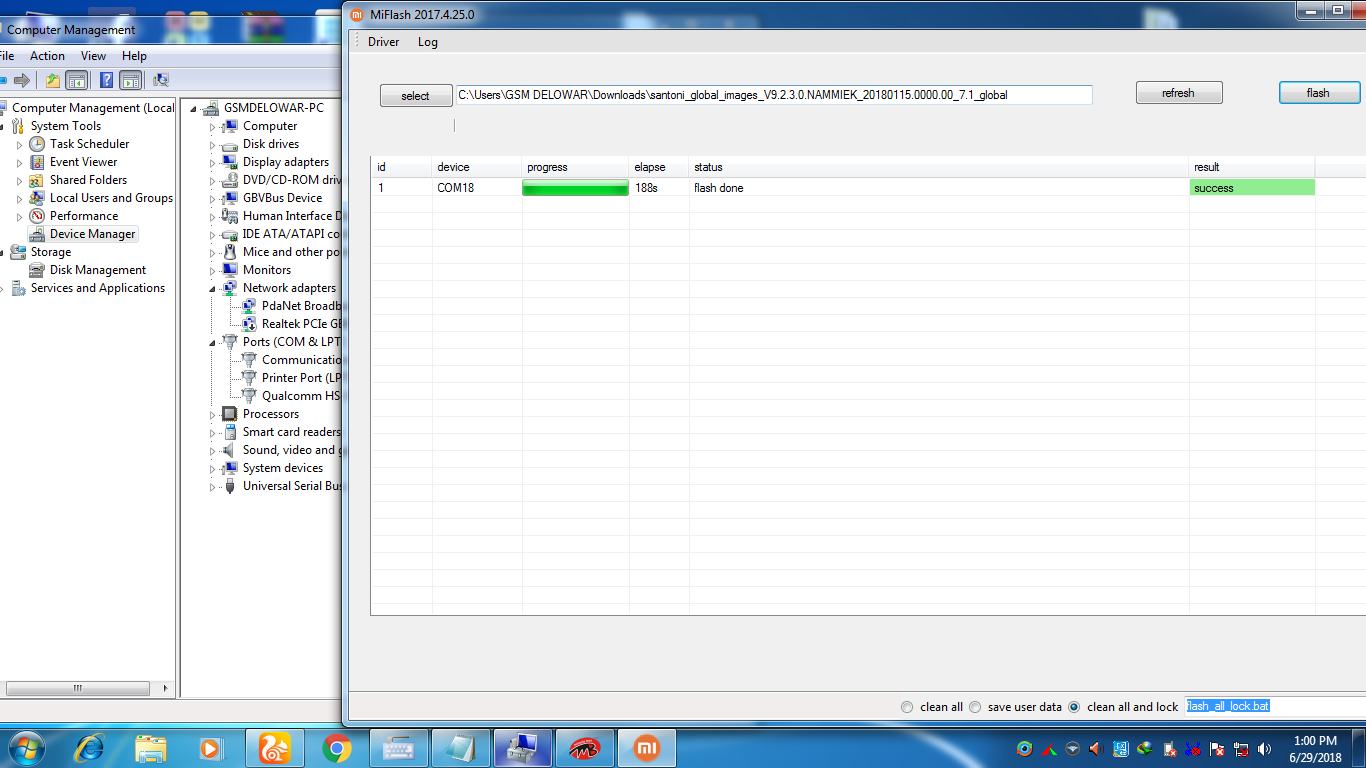Expand the Task Scheduler node
The image size is (1366, 768).
coord(19,145)
